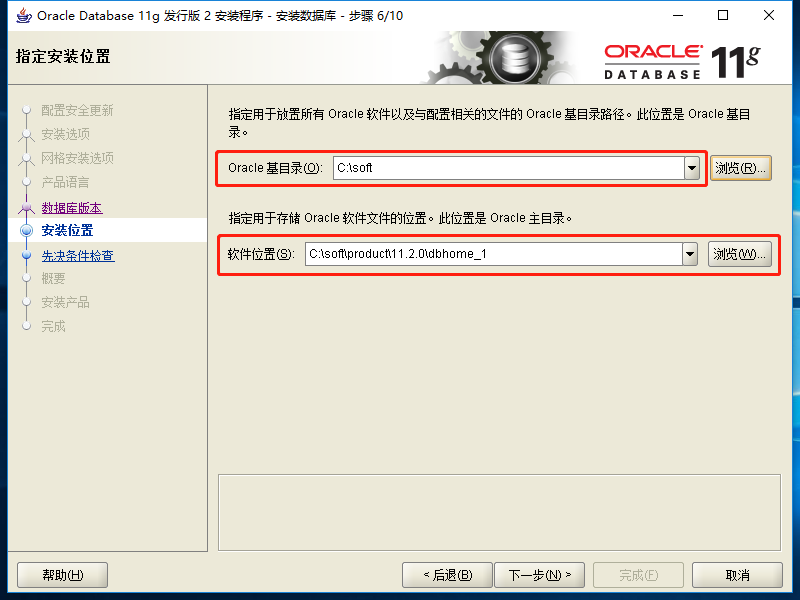Viewport: 800px width, 600px height.
Task: Click the database gear graphic in header
Action: (x=515, y=58)
